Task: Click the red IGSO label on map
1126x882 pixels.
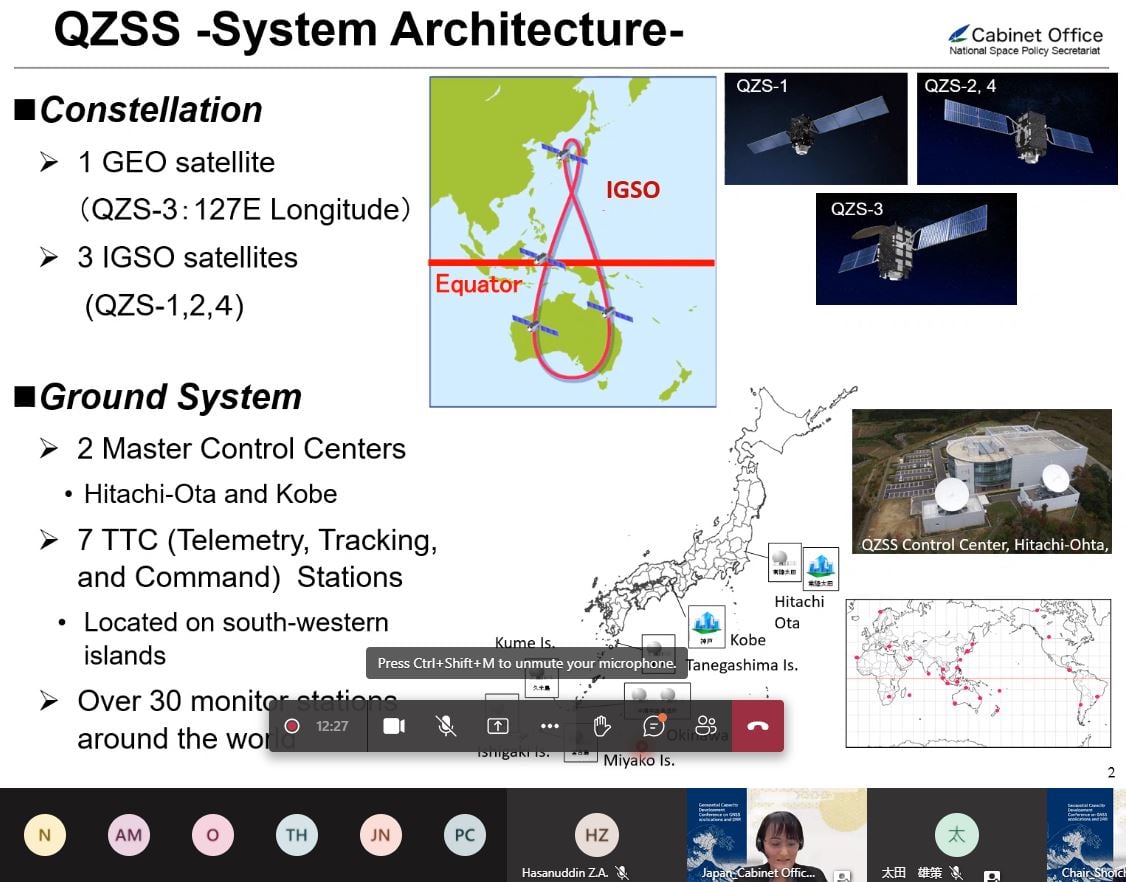Action: click(633, 190)
